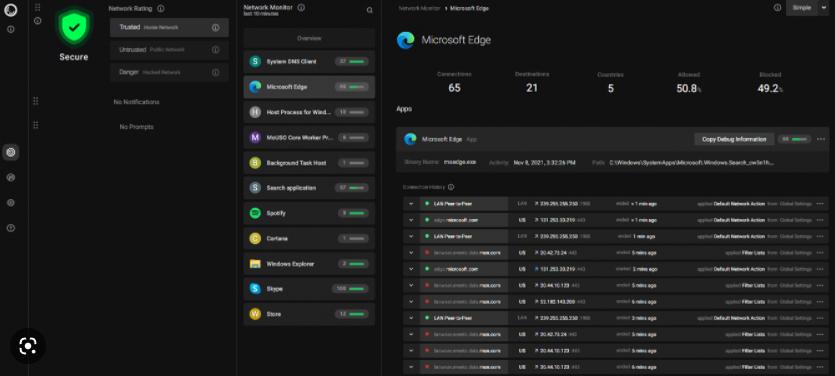The height and width of the screenshot is (376, 835).
Task: Click the msedge.exe binary name
Action: pyautogui.click(x=459, y=162)
